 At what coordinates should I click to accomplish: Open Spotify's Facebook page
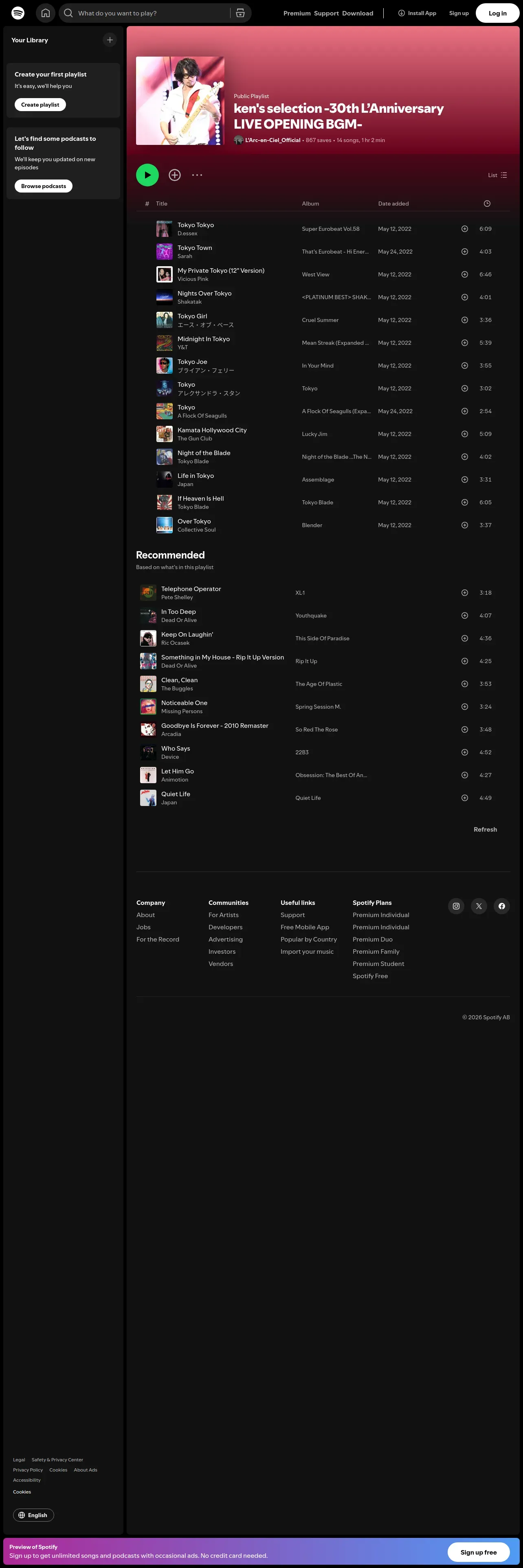(x=502, y=907)
